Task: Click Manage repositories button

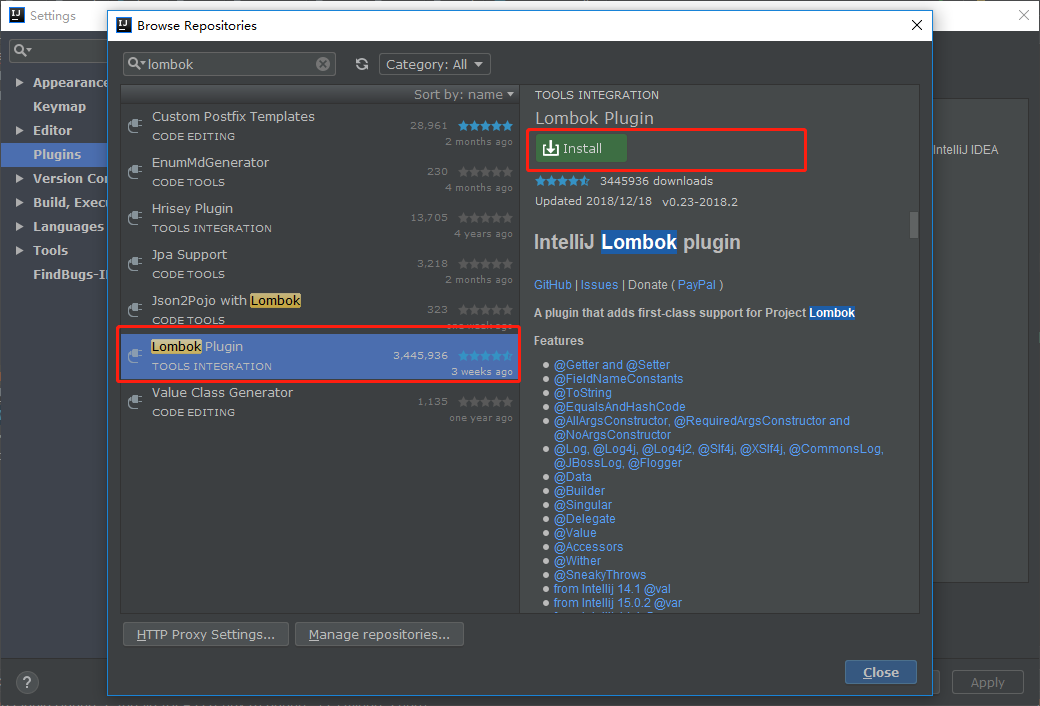Action: tap(379, 634)
